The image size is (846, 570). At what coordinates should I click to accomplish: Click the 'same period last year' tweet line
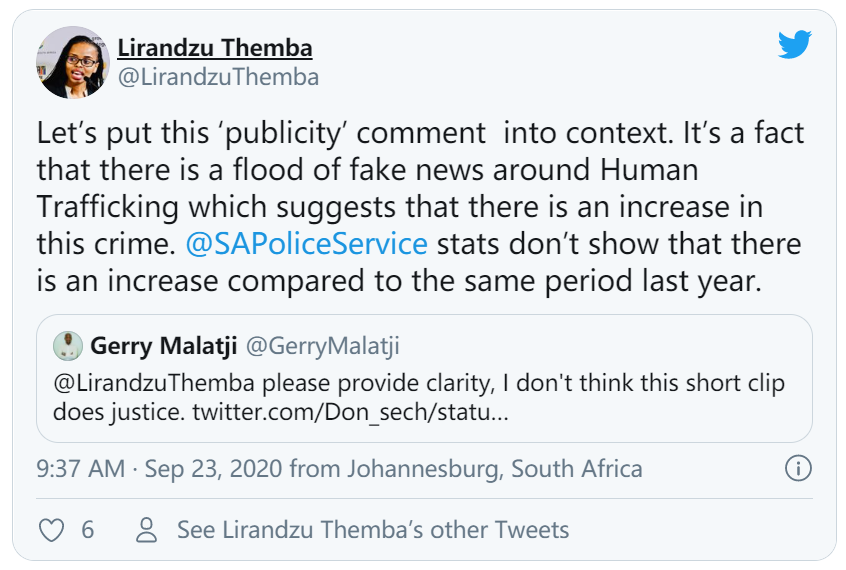point(400,281)
